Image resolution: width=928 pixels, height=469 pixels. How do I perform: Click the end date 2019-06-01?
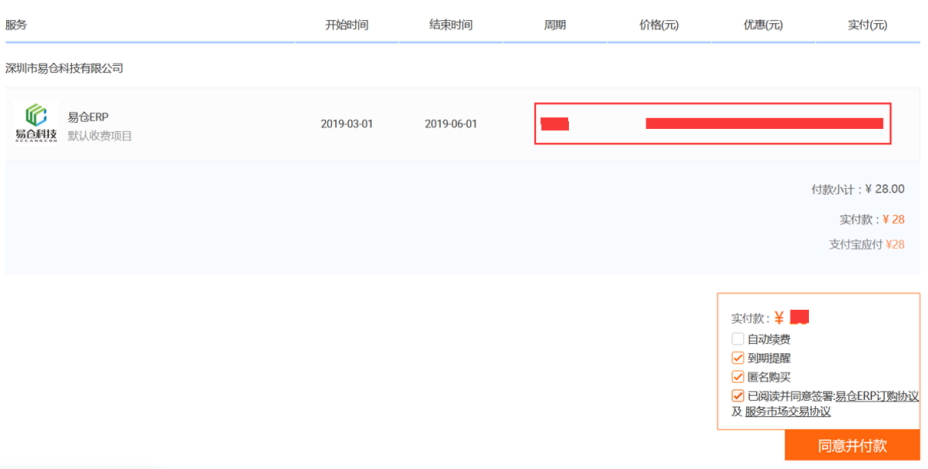point(450,124)
